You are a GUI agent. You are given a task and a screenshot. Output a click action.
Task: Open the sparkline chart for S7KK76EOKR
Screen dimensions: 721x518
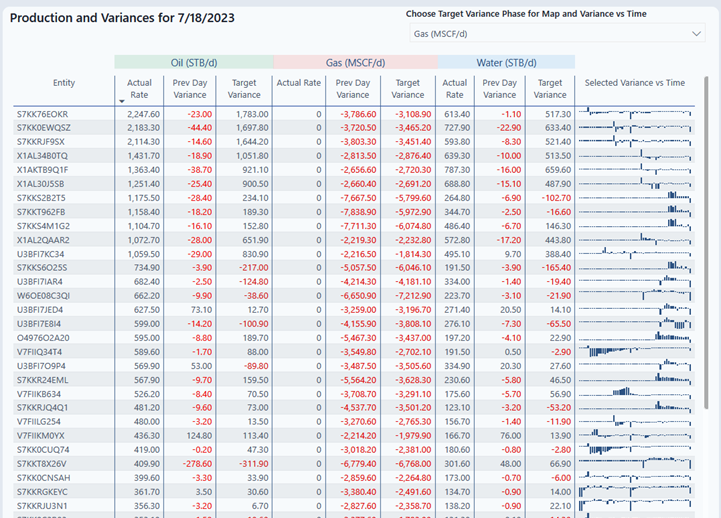(x=635, y=113)
